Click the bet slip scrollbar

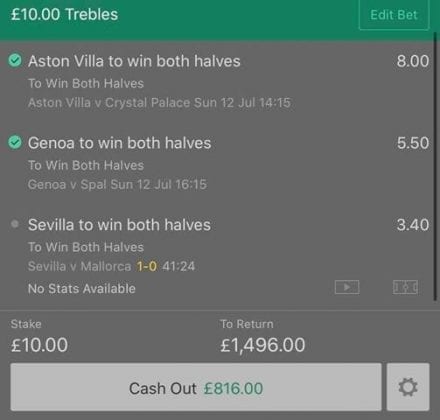click(x=435, y=167)
